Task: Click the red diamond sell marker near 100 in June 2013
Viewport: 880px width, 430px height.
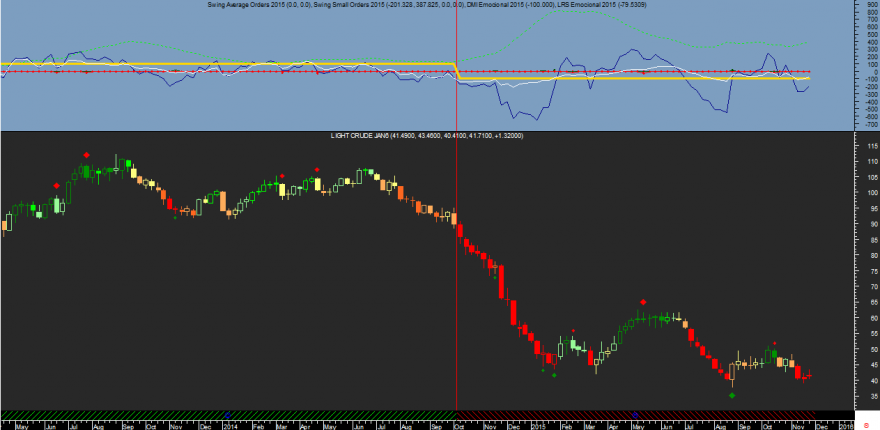Action: pyautogui.click(x=57, y=186)
